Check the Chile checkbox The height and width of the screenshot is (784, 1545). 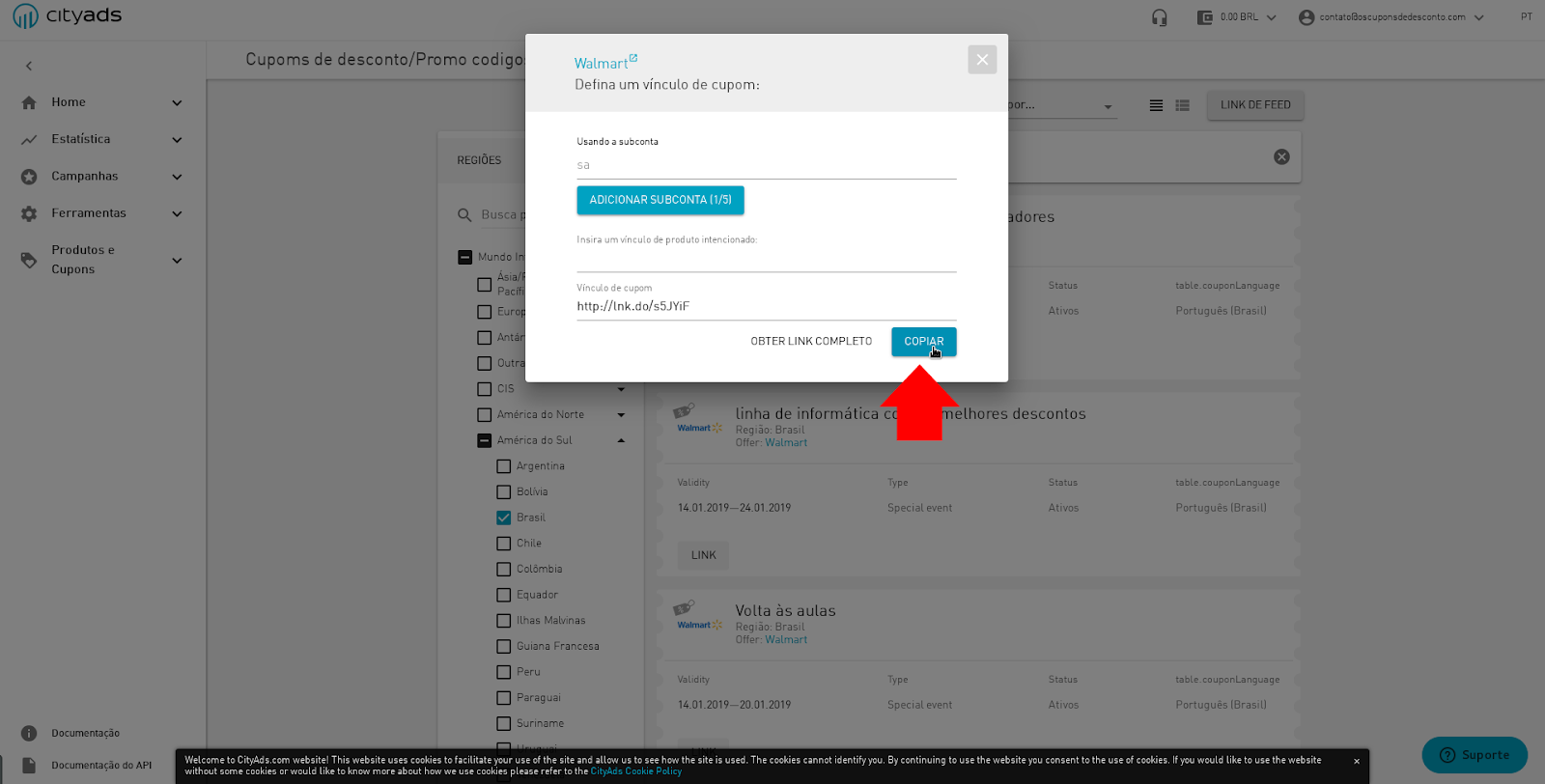tap(503, 544)
